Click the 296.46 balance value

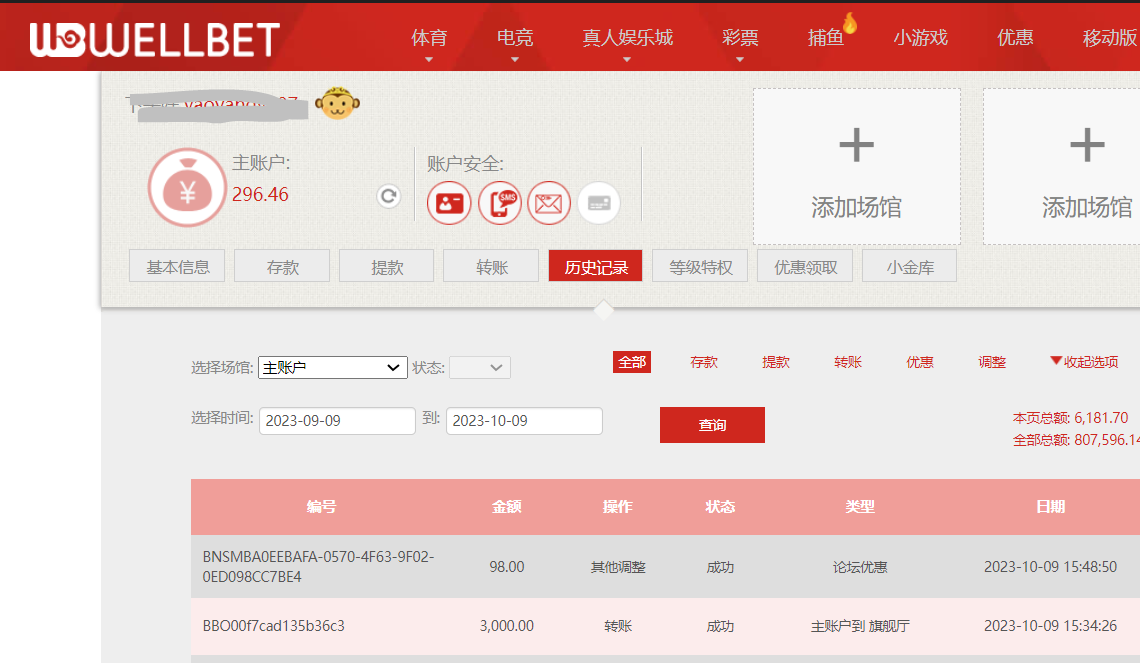click(260, 194)
